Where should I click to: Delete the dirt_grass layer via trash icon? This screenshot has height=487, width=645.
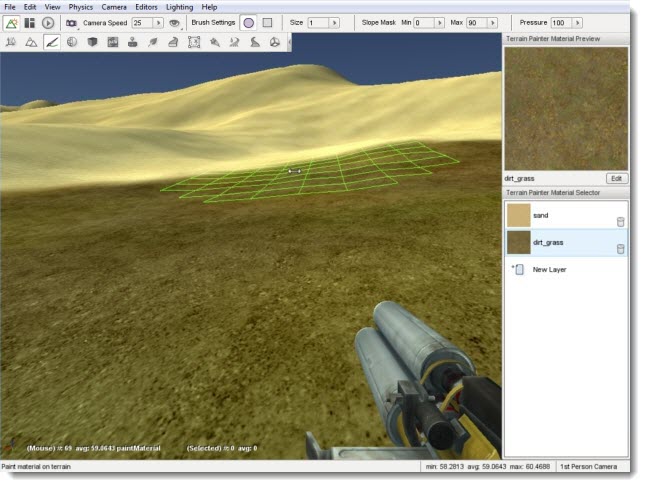pos(621,248)
